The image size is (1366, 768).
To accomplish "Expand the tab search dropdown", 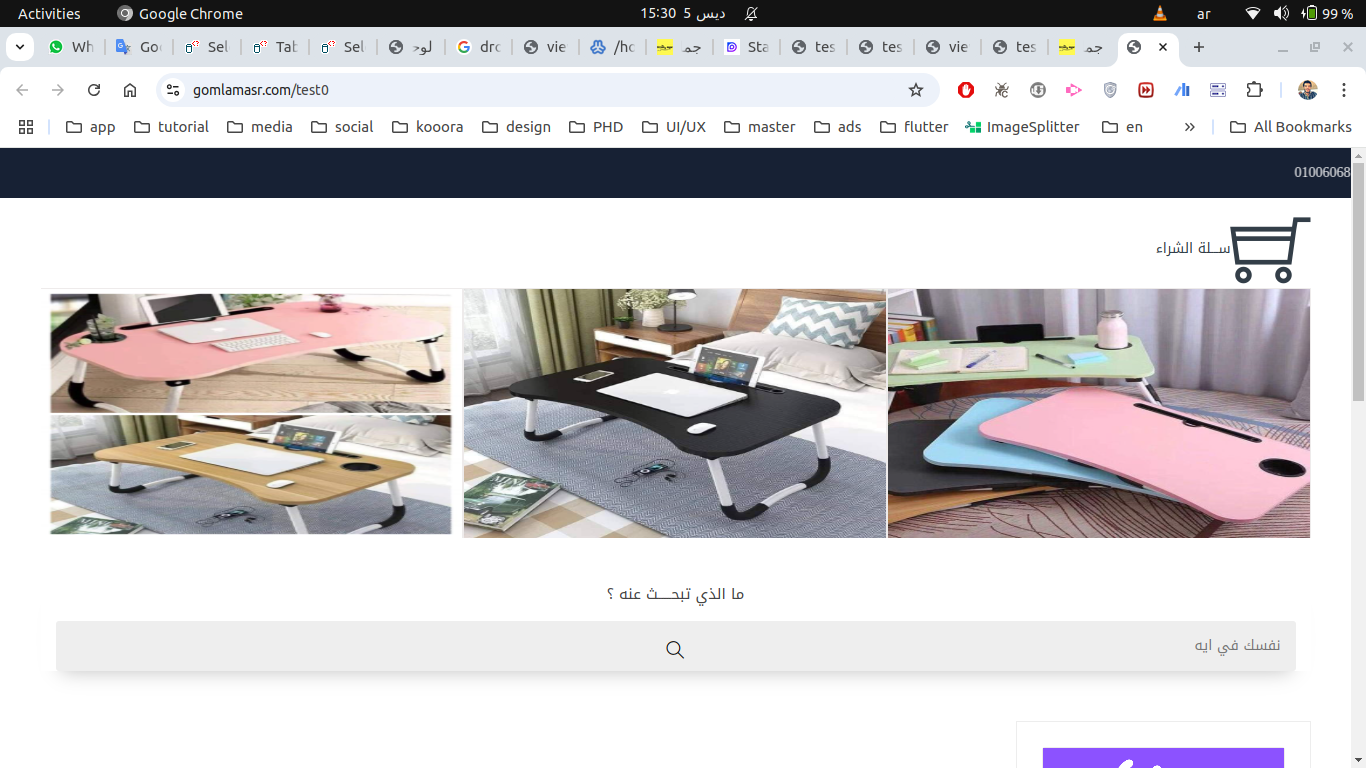I will pyautogui.click(x=19, y=47).
